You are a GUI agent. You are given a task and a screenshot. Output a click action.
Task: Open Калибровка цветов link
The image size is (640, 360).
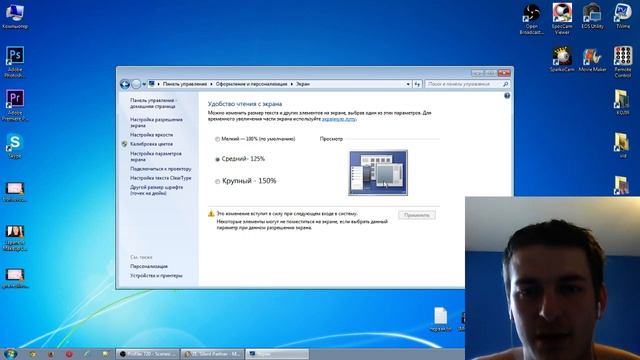point(151,144)
